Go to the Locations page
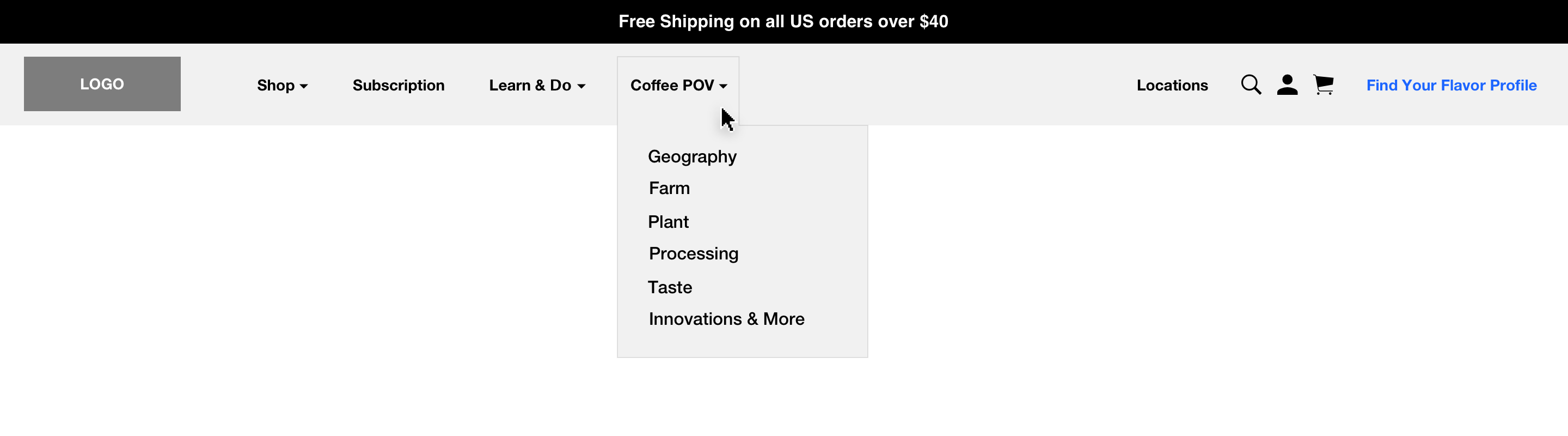The width and height of the screenshot is (1568, 436). pos(1172,85)
